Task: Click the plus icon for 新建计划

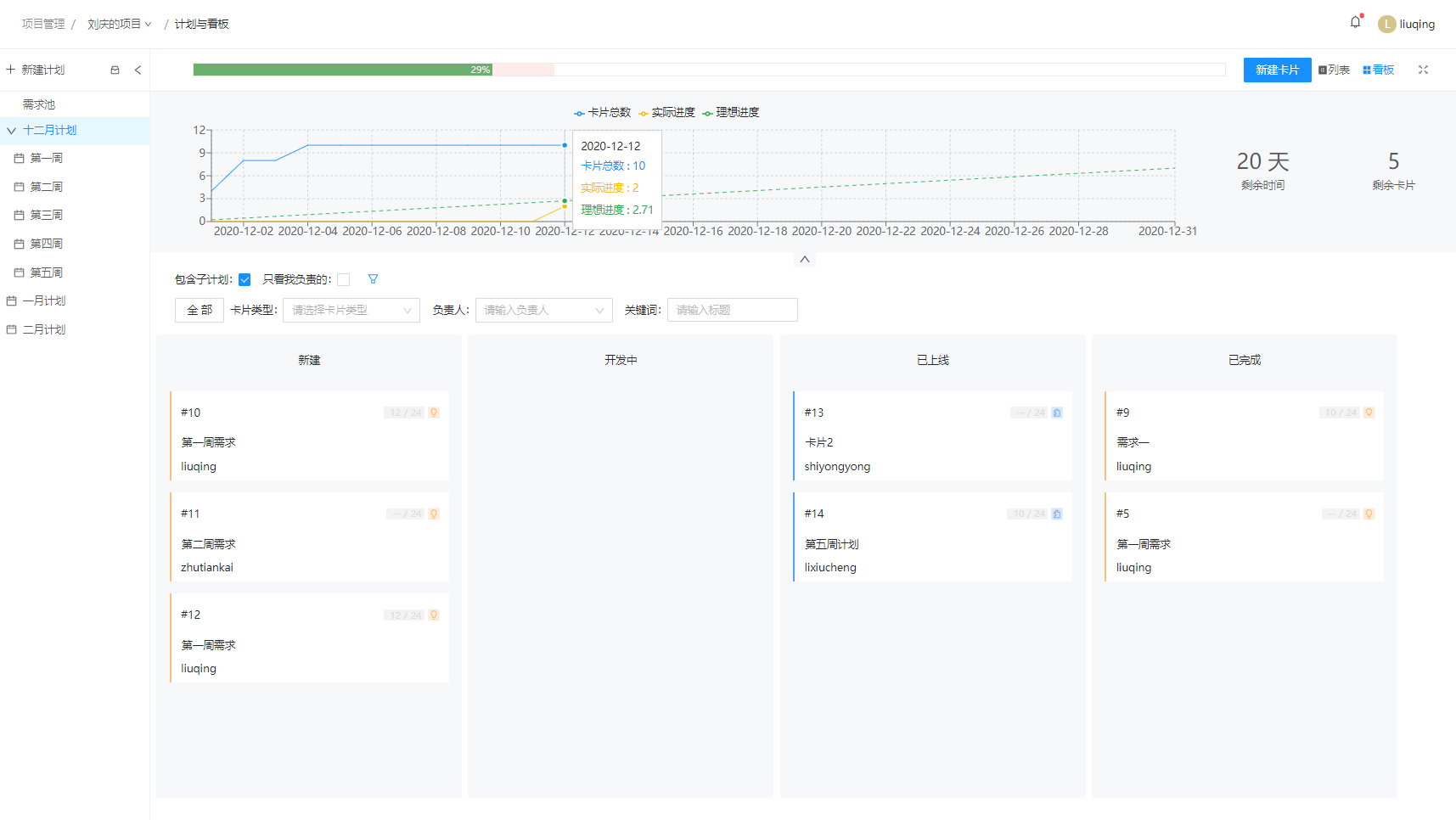Action: [x=11, y=70]
